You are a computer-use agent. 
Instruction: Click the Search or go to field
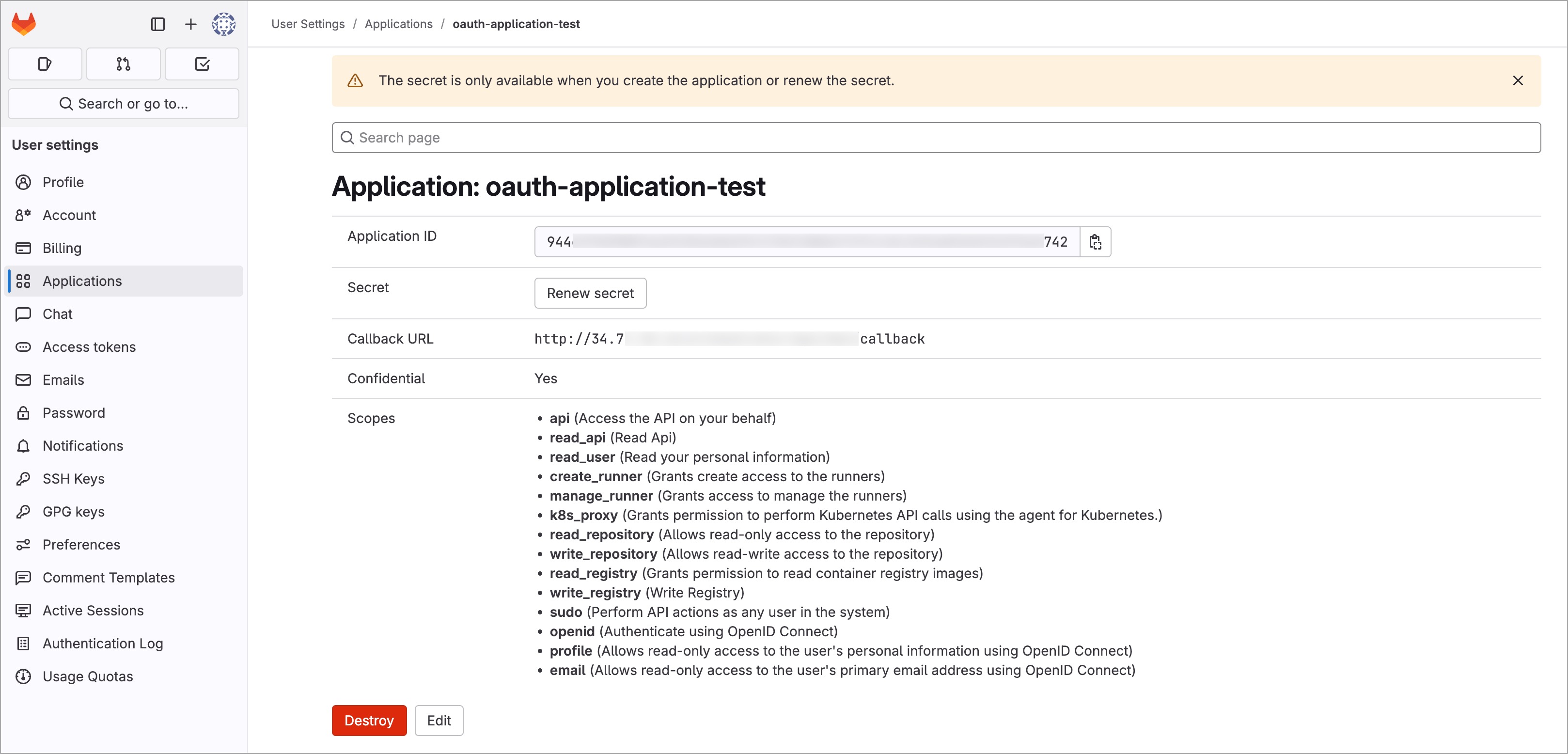pyautogui.click(x=123, y=103)
